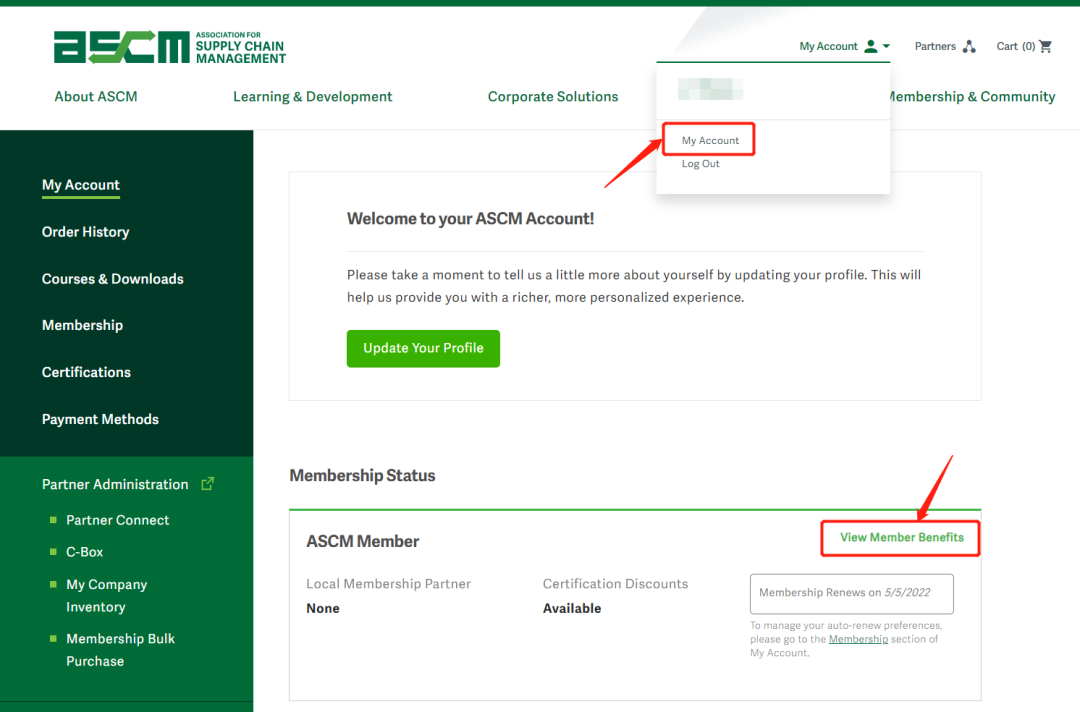Viewport: 1080px width, 712px height.
Task: Choose Log Out from dropdown
Action: (x=700, y=163)
